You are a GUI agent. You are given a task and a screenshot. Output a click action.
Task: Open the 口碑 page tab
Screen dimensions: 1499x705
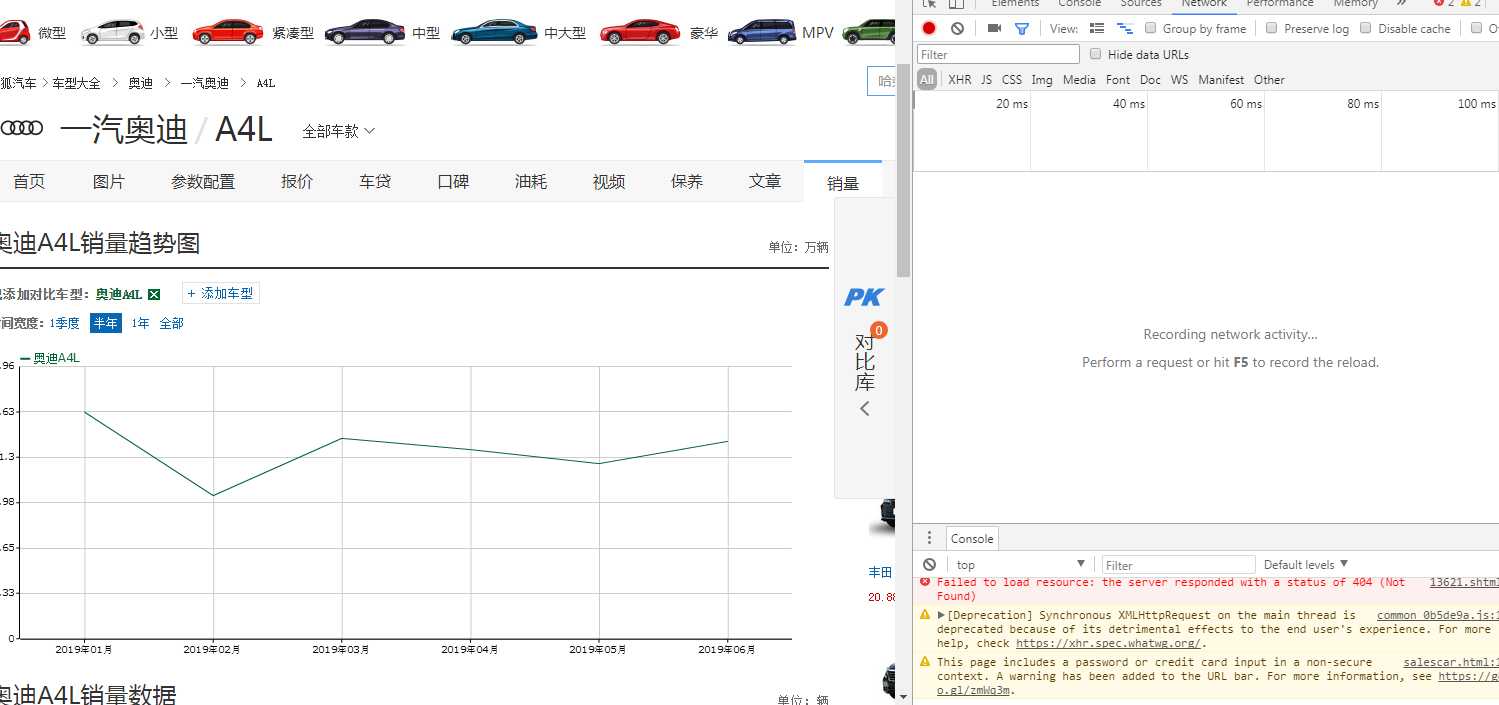click(453, 182)
